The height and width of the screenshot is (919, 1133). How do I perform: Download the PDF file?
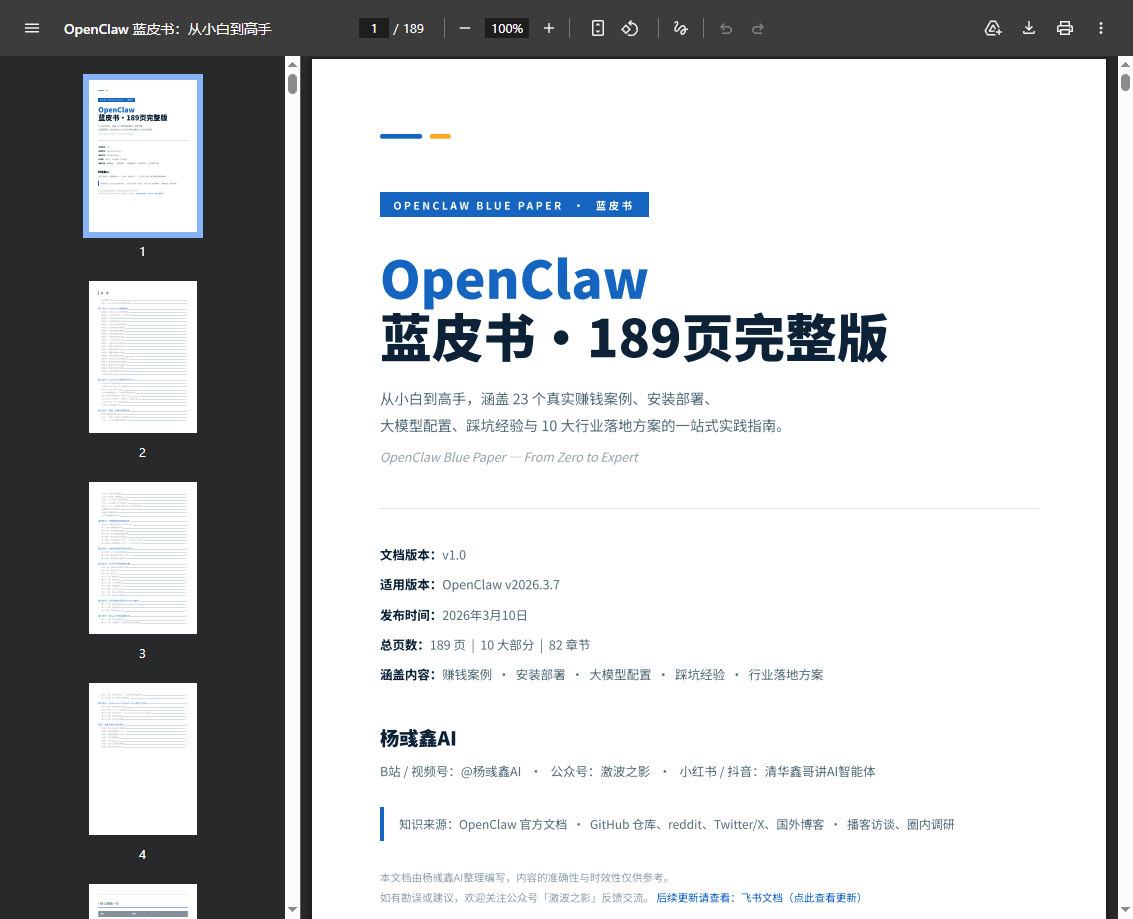(1029, 28)
